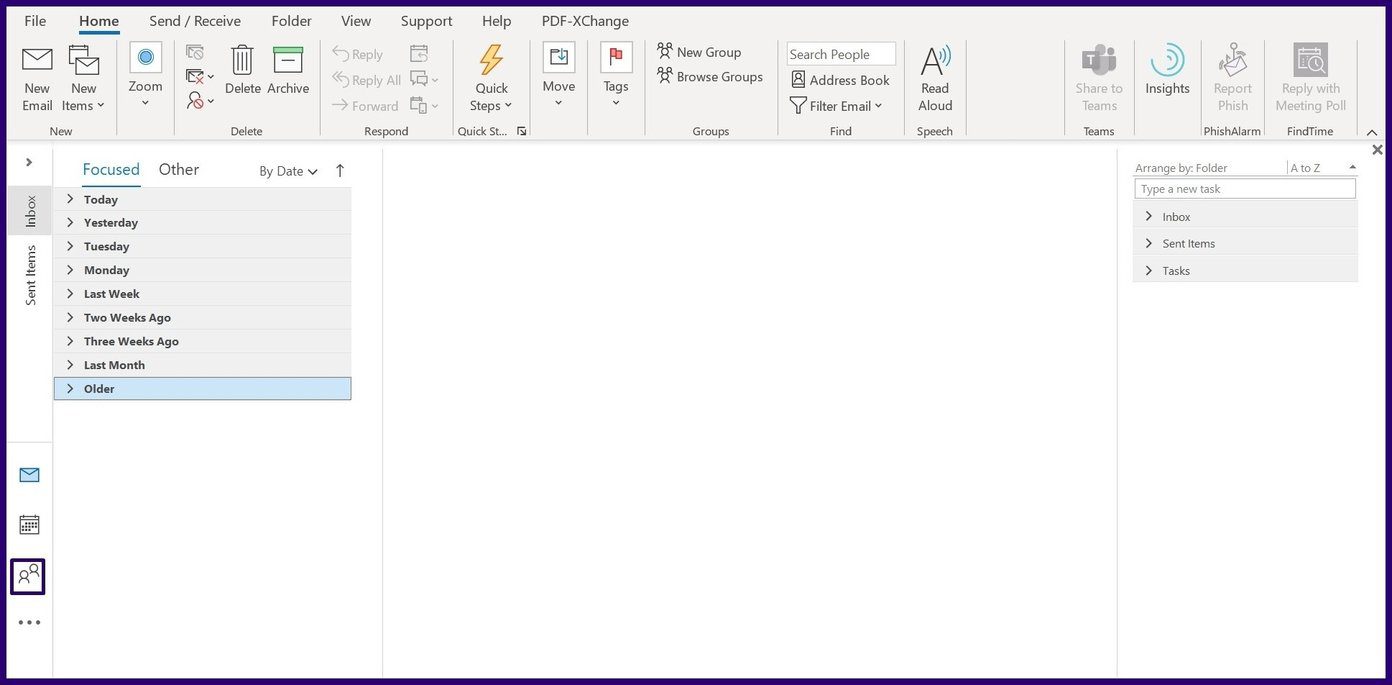Open the Move menu

(559, 75)
